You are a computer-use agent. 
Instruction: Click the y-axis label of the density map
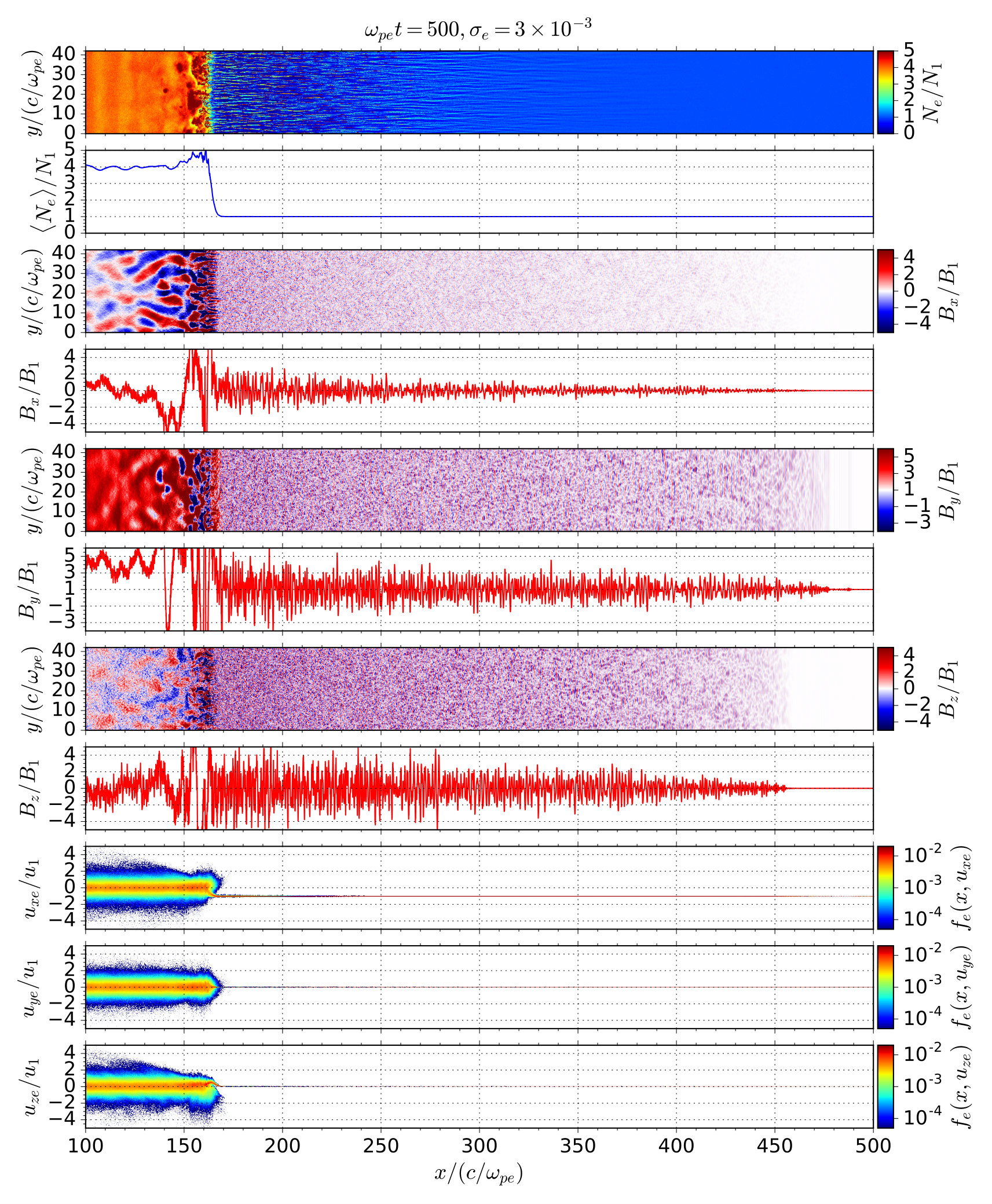click(x=34, y=93)
